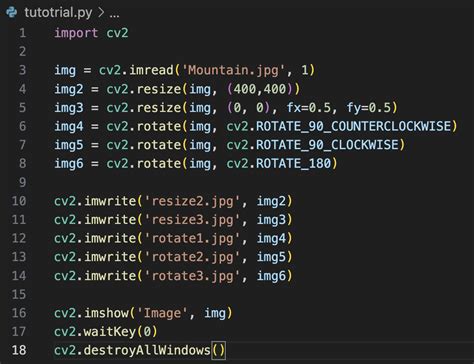
Task: Click 'ROTATE_90_COUNTERCLOCKWISE' constant
Action: coord(353,126)
